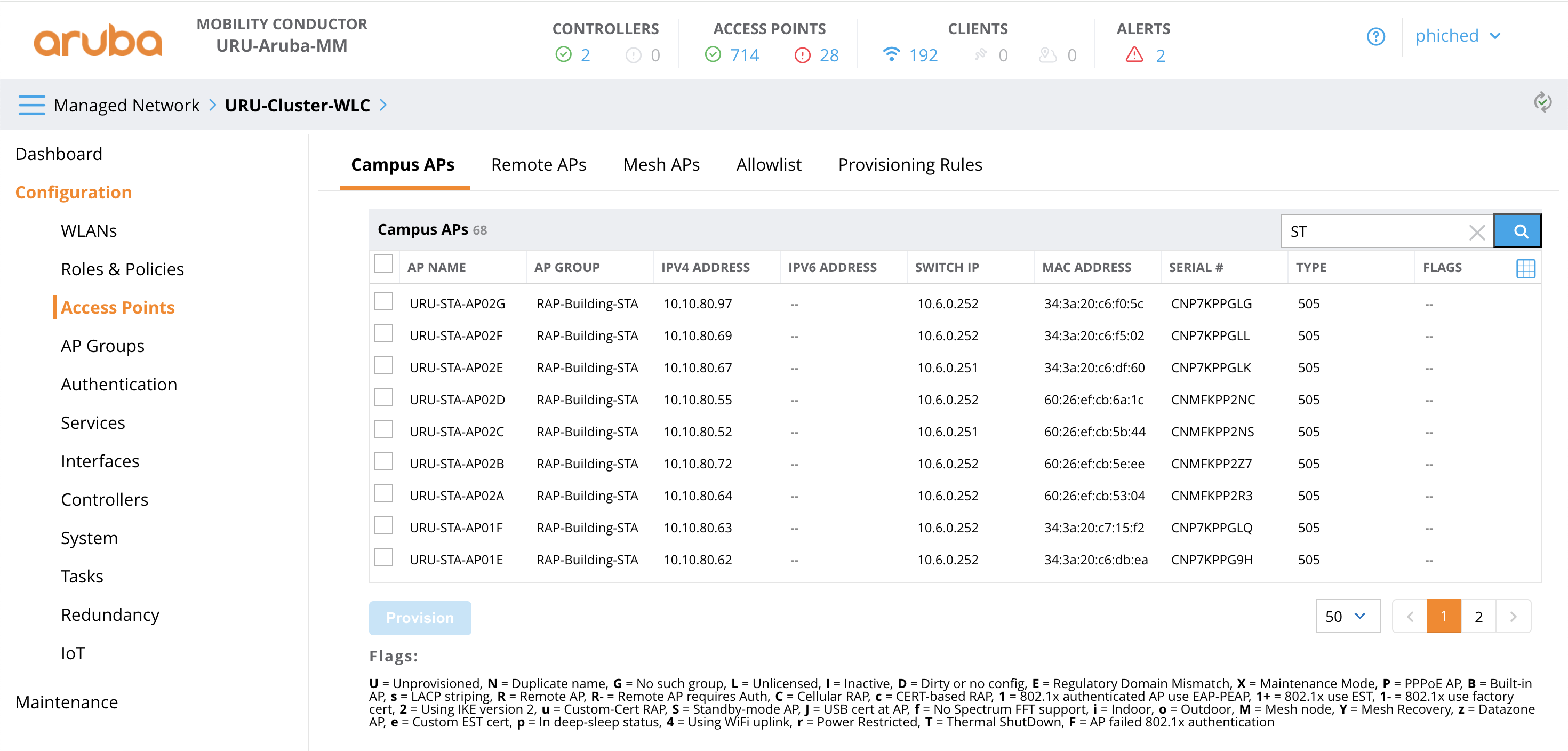This screenshot has width=1568, height=751.
Task: Sort by the IPV4 ADDRESS column header
Action: coord(705,267)
